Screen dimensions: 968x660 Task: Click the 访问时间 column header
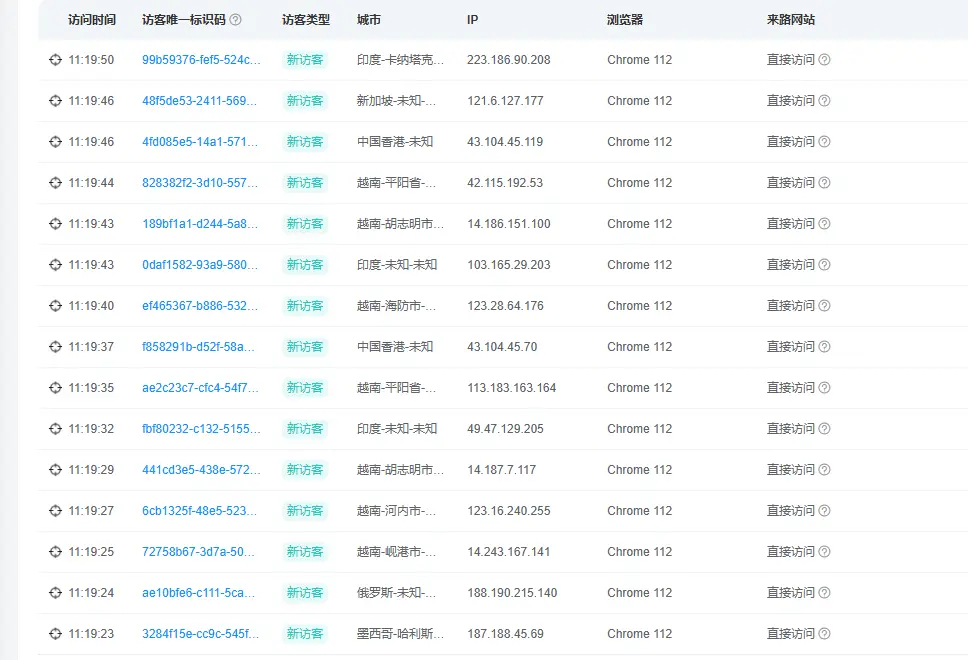[92, 20]
